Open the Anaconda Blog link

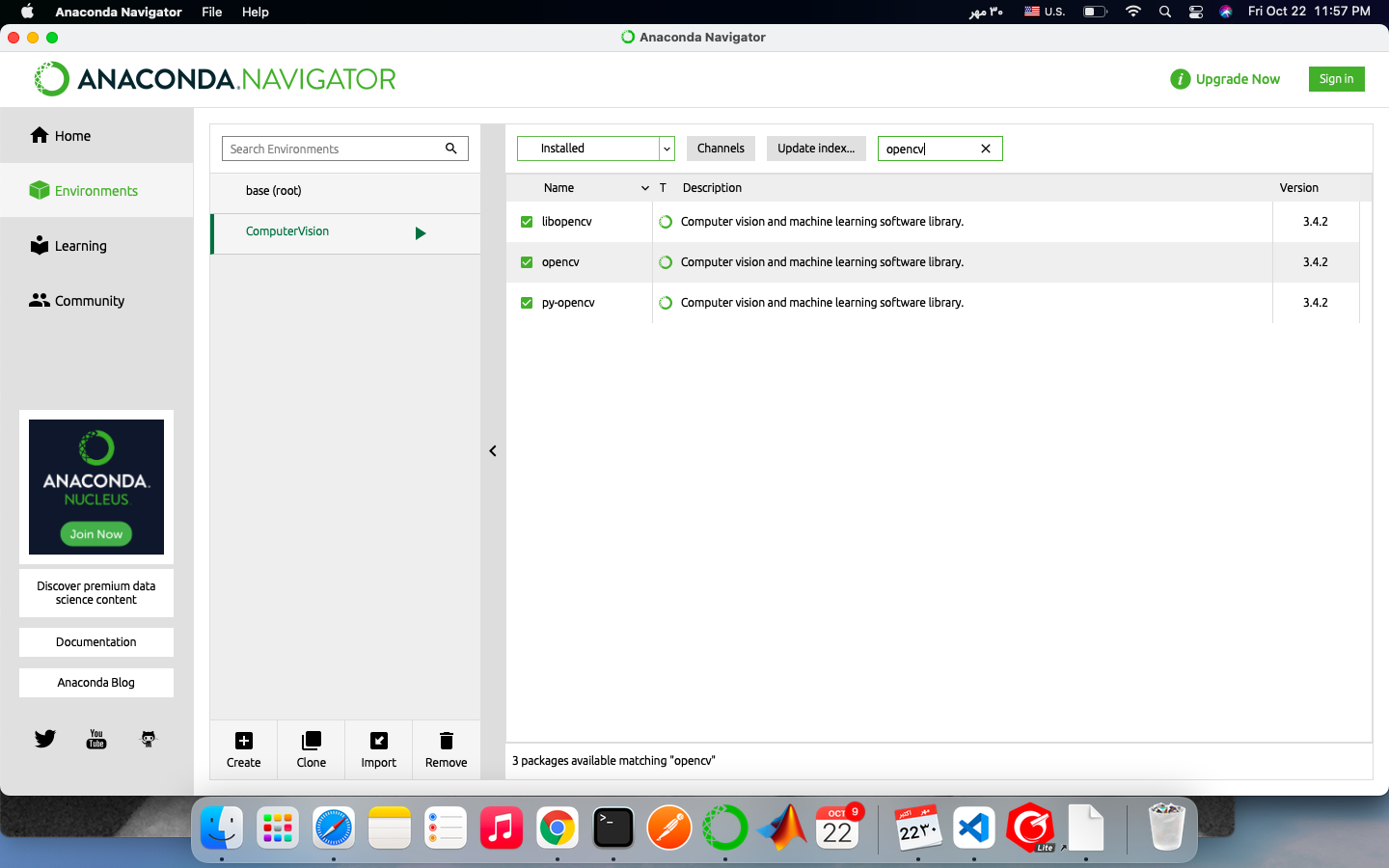click(x=96, y=683)
